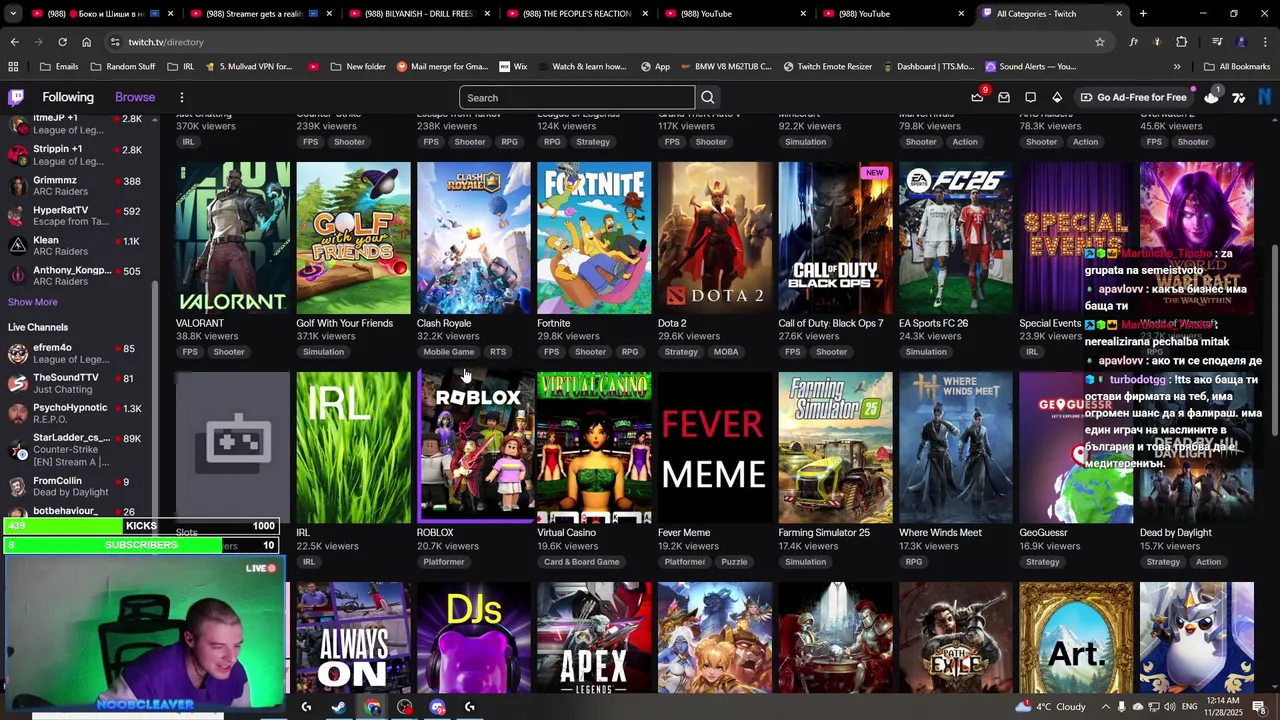The width and height of the screenshot is (1280, 720).
Task: Open the VALORANT category title link
Action: [200, 323]
